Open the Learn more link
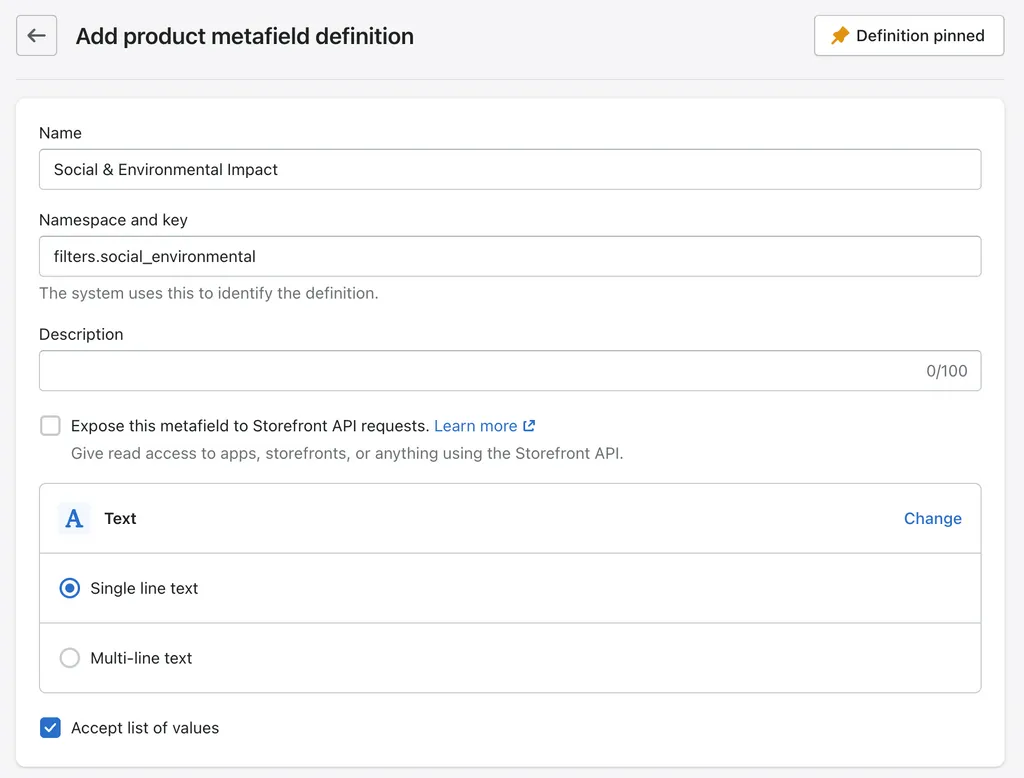 click(475, 426)
